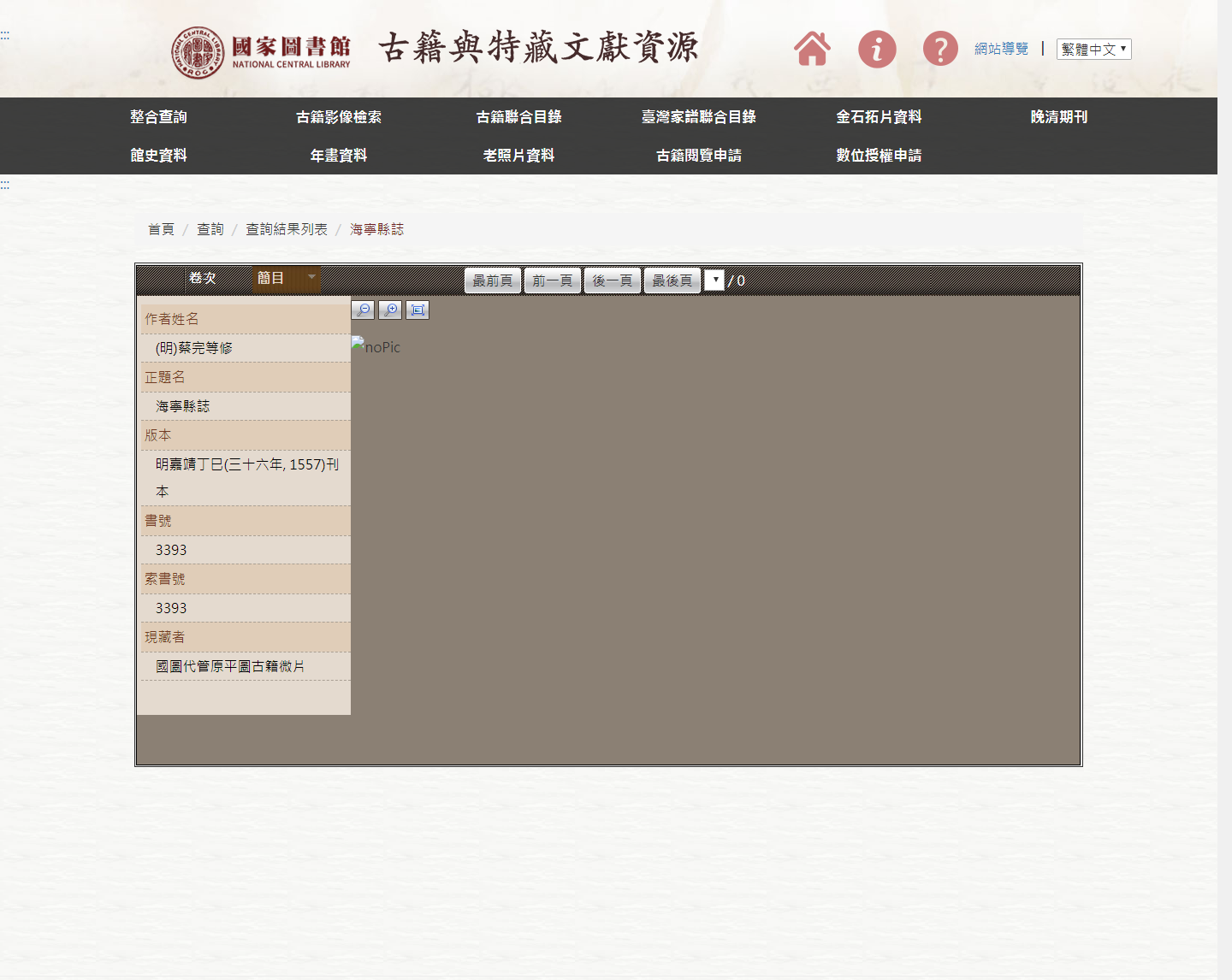Click the National Central Library logo
This screenshot has height=980, width=1232.
click(261, 51)
